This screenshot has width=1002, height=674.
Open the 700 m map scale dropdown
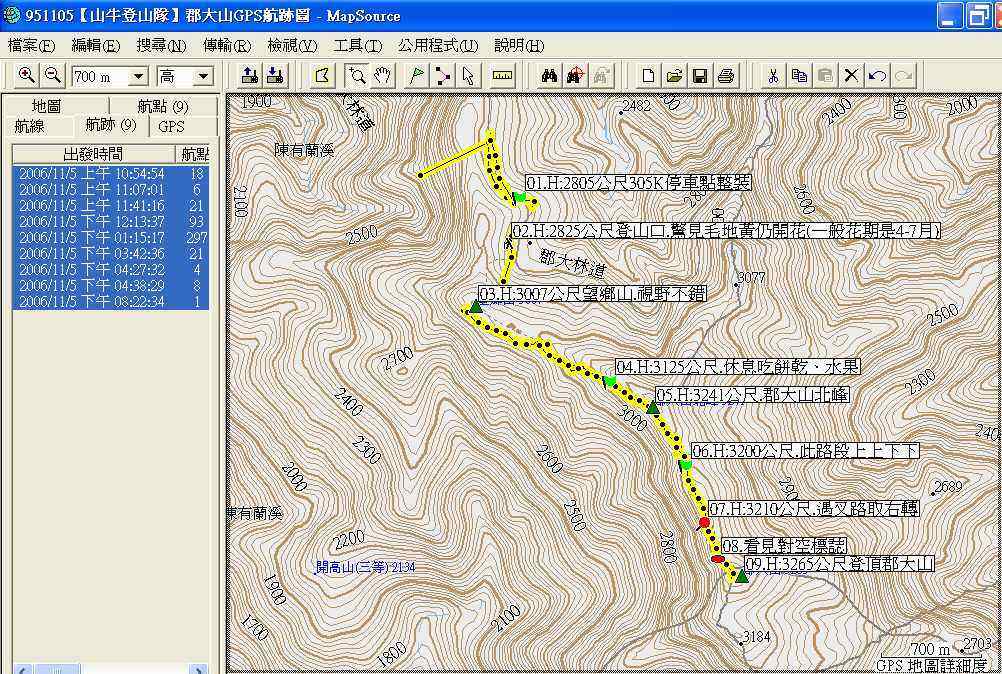coord(138,77)
